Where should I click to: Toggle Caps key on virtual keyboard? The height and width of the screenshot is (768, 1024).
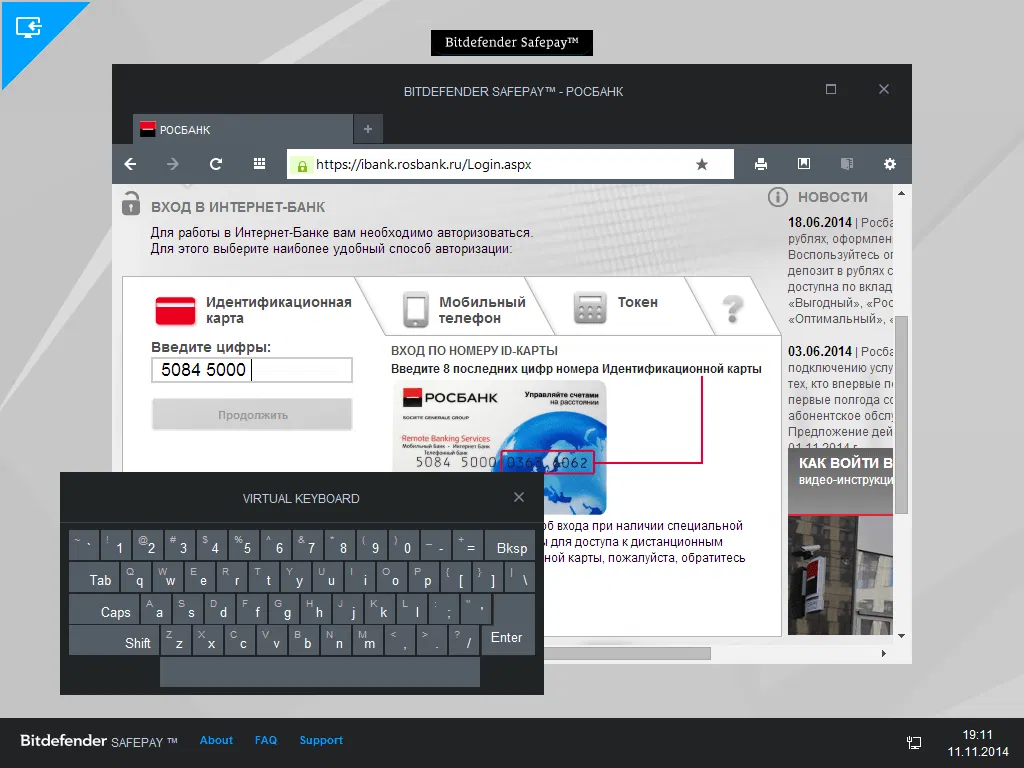point(104,609)
